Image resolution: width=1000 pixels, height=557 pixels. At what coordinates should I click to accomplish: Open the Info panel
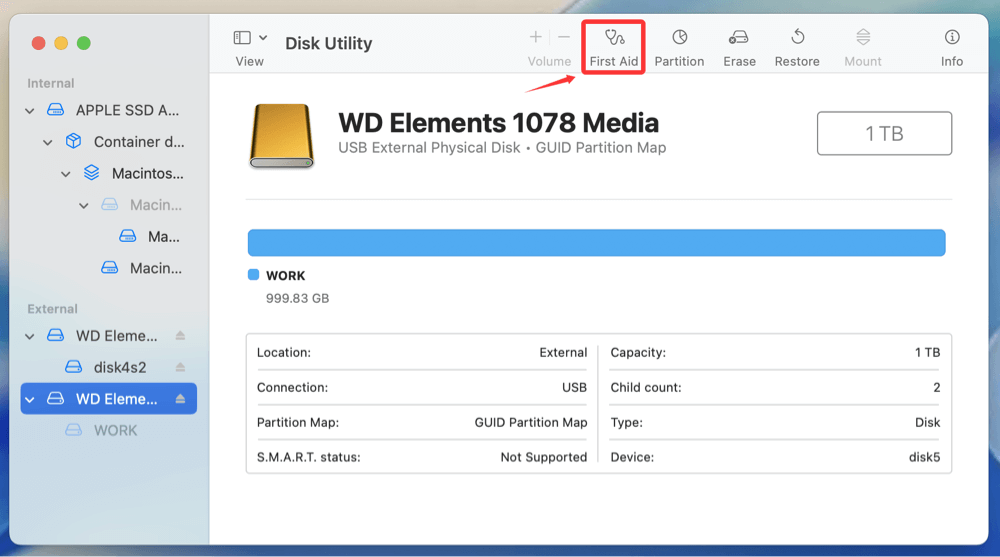coord(952,47)
